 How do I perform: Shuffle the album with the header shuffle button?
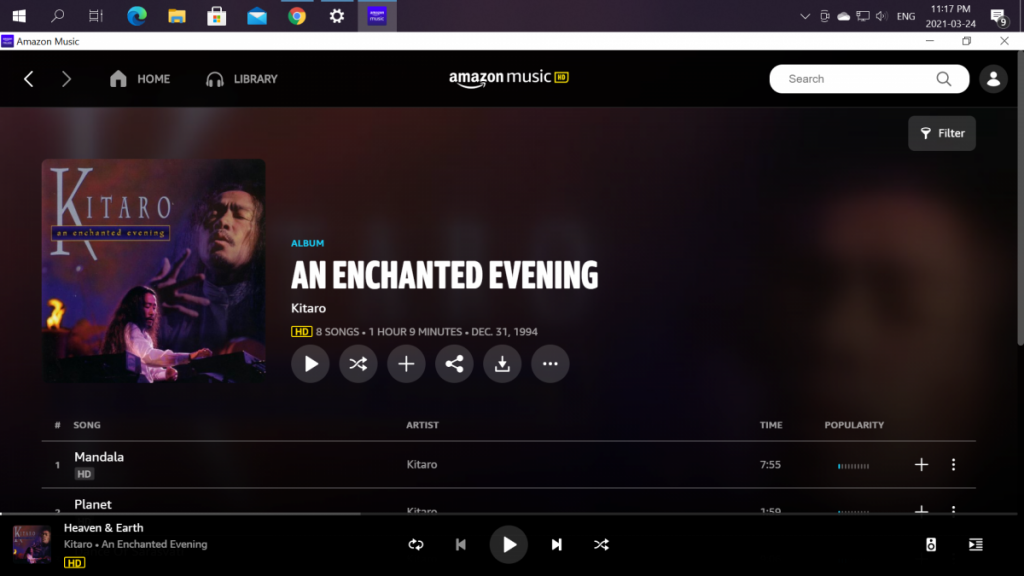point(358,364)
